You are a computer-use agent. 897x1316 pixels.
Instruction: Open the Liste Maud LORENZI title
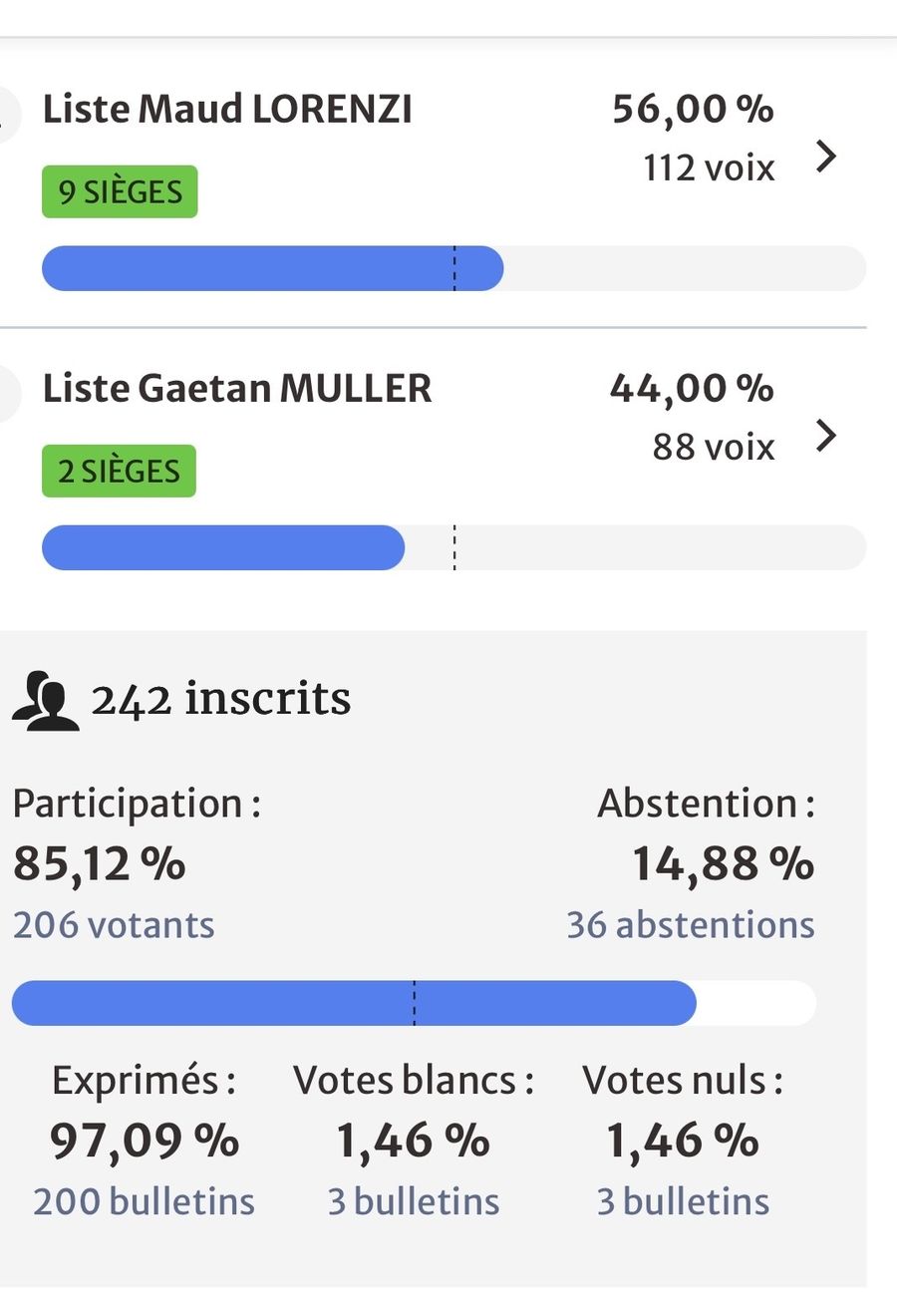(227, 109)
